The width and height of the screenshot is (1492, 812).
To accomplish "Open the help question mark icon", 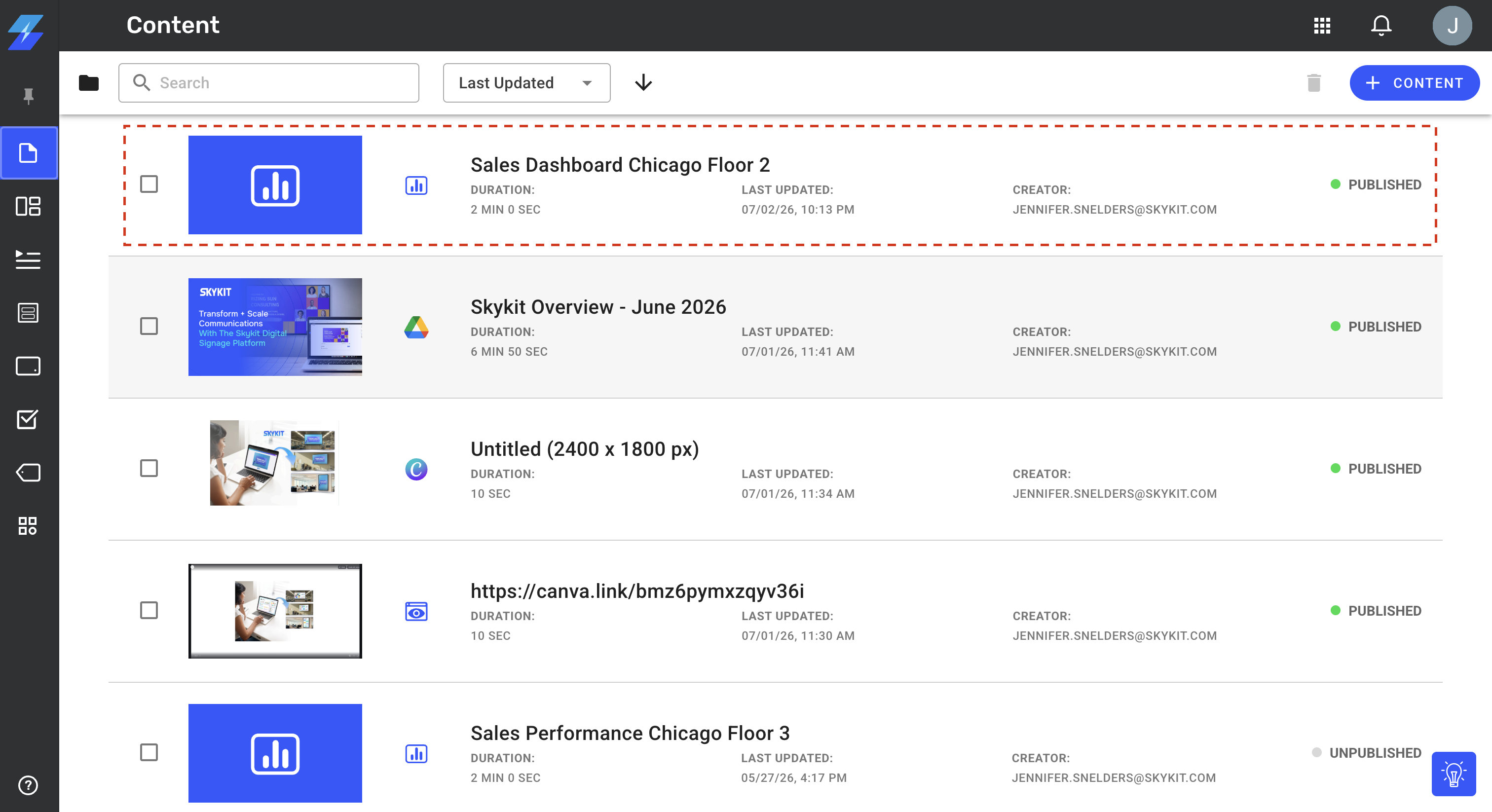I will point(28,785).
